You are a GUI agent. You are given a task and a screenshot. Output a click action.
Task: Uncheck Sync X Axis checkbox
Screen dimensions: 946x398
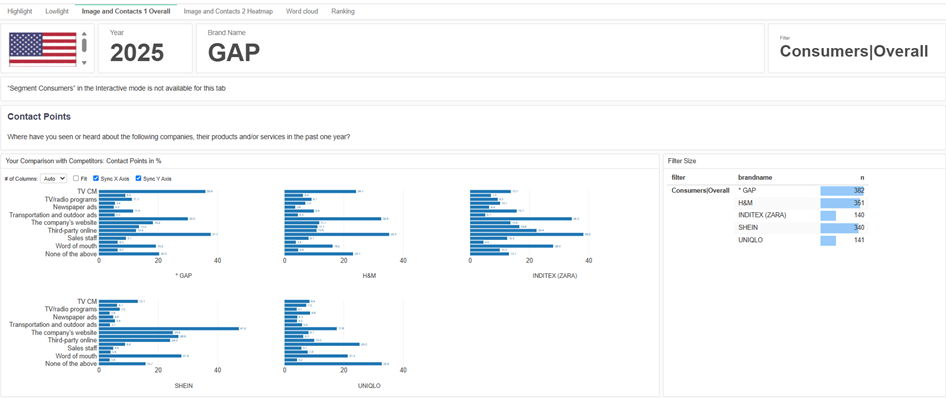(96, 178)
